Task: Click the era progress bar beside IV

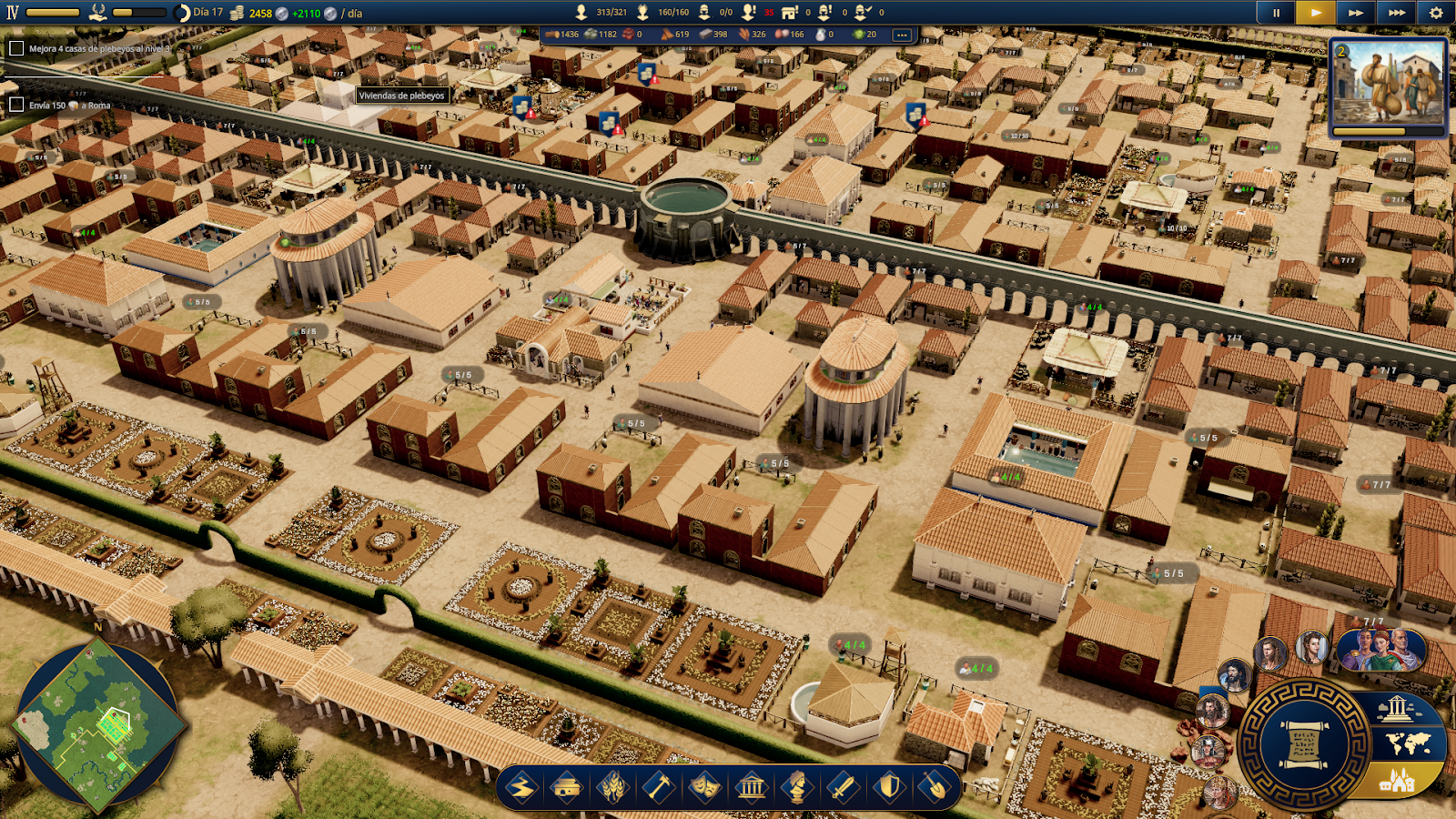Action: click(53, 13)
